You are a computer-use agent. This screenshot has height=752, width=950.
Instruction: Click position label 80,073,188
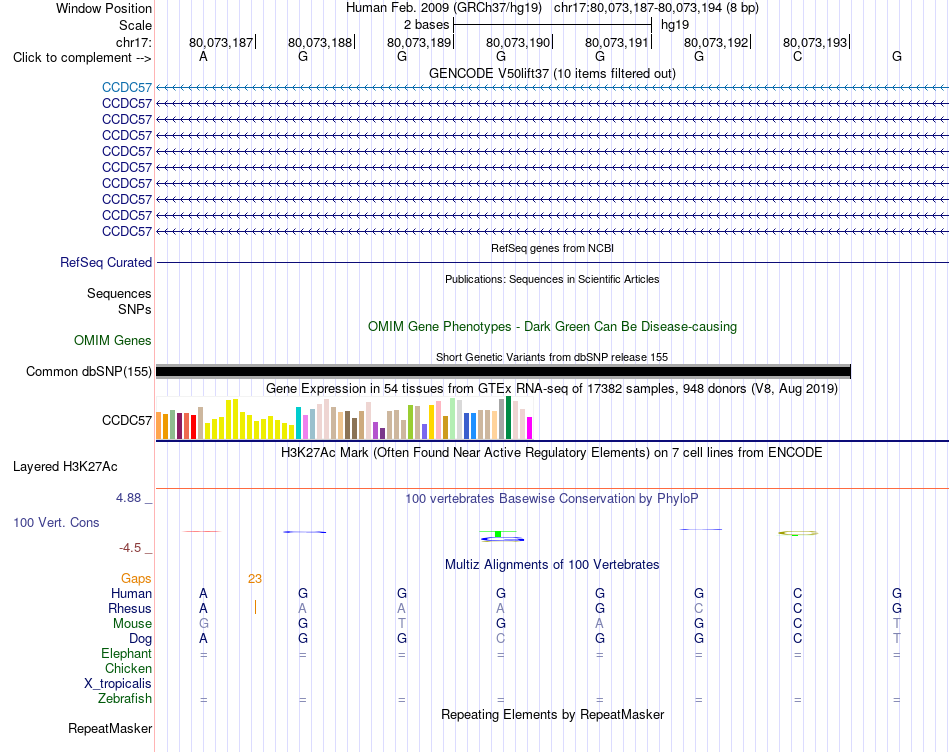coord(320,42)
